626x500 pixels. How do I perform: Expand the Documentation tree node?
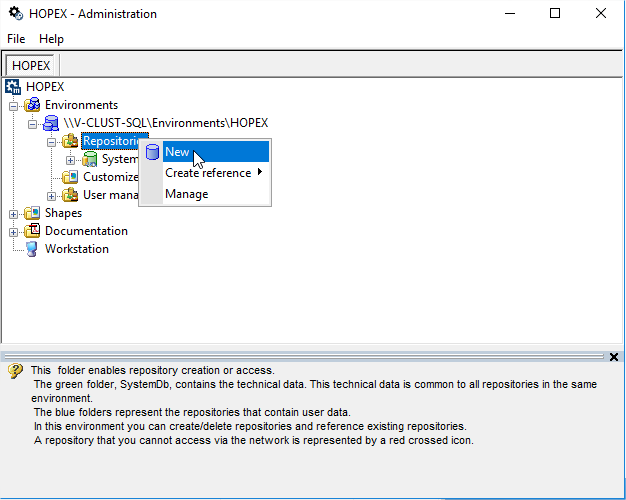[14, 231]
